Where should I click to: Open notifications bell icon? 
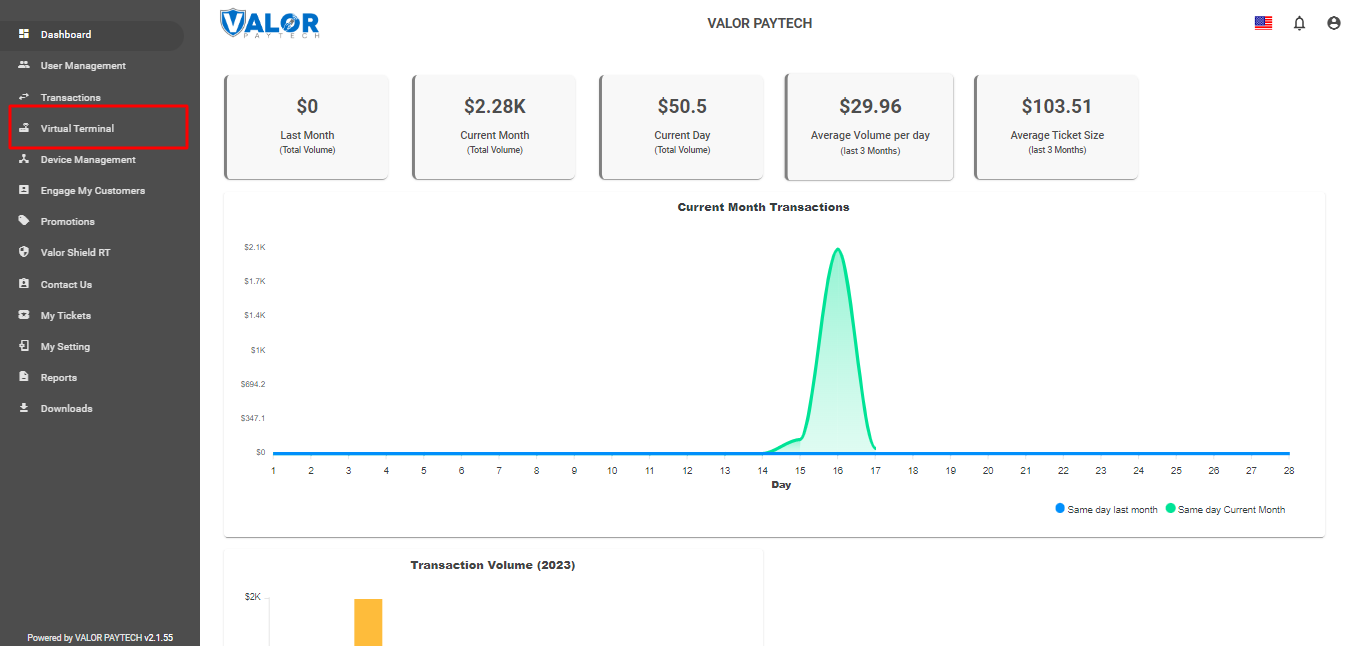tap(1299, 23)
